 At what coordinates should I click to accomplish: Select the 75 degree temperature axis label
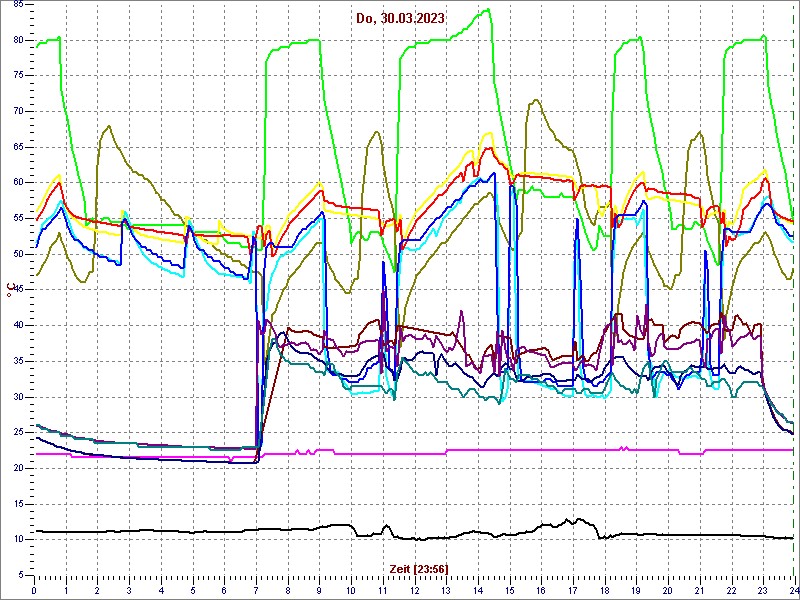18,76
